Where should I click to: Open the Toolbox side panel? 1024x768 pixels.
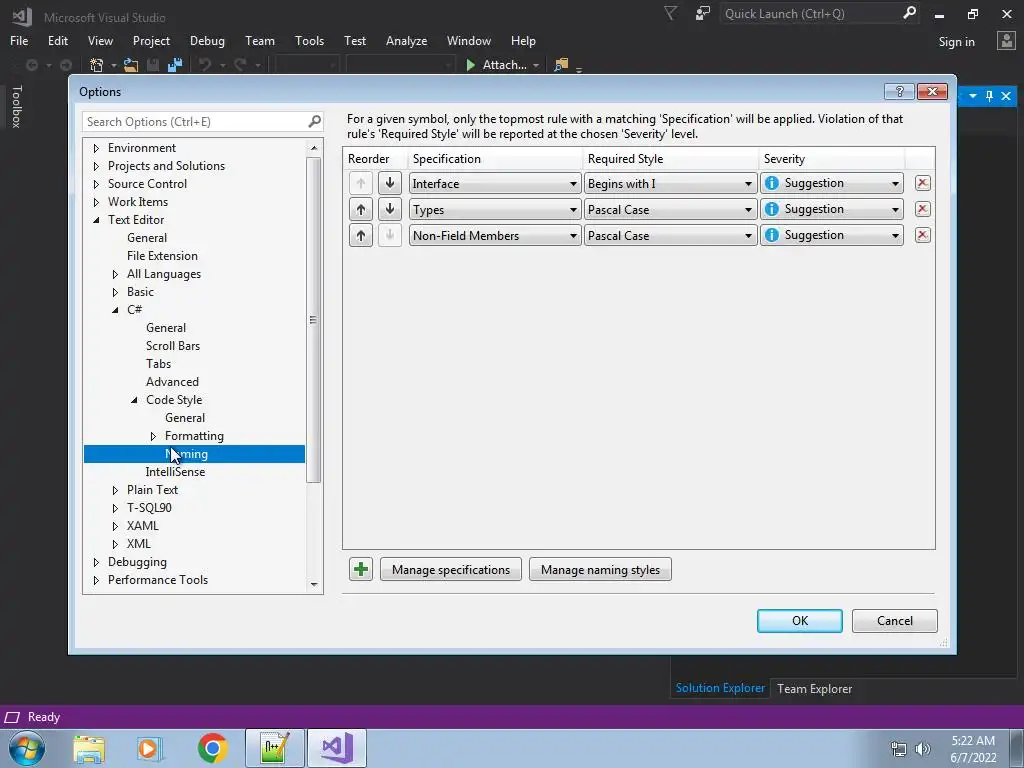[x=17, y=106]
